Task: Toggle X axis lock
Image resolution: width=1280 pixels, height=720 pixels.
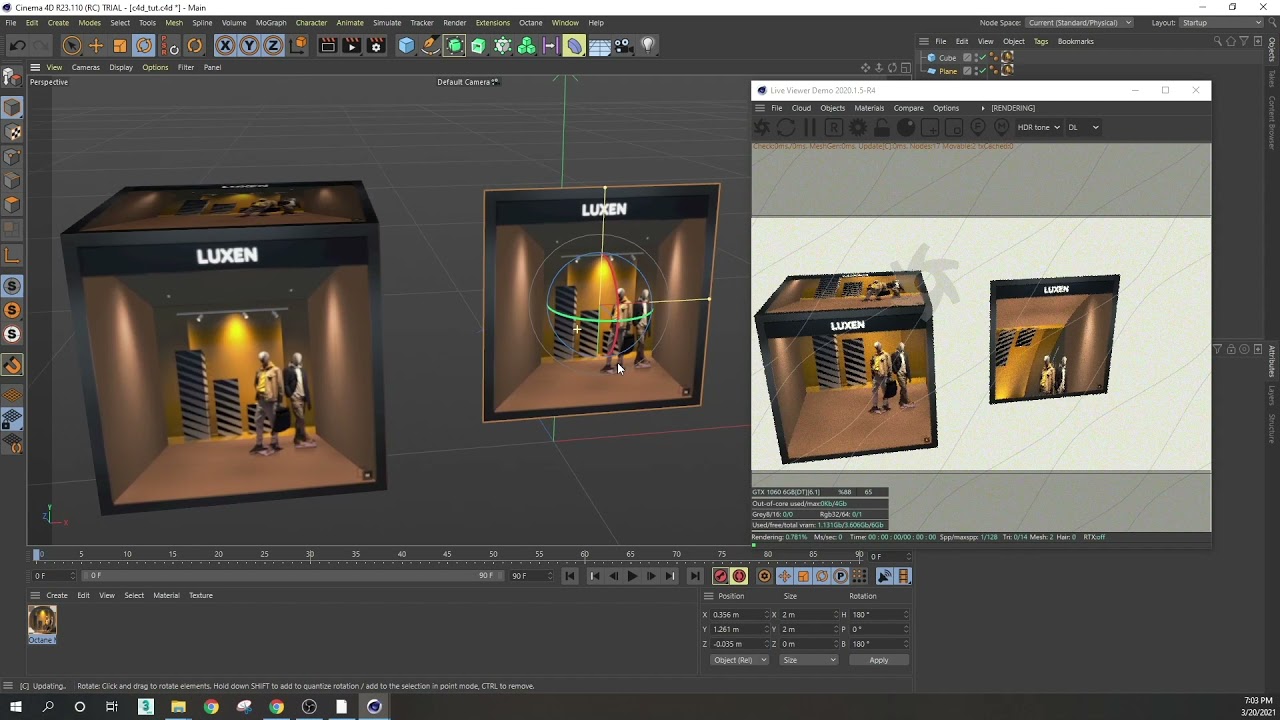Action: click(x=225, y=45)
